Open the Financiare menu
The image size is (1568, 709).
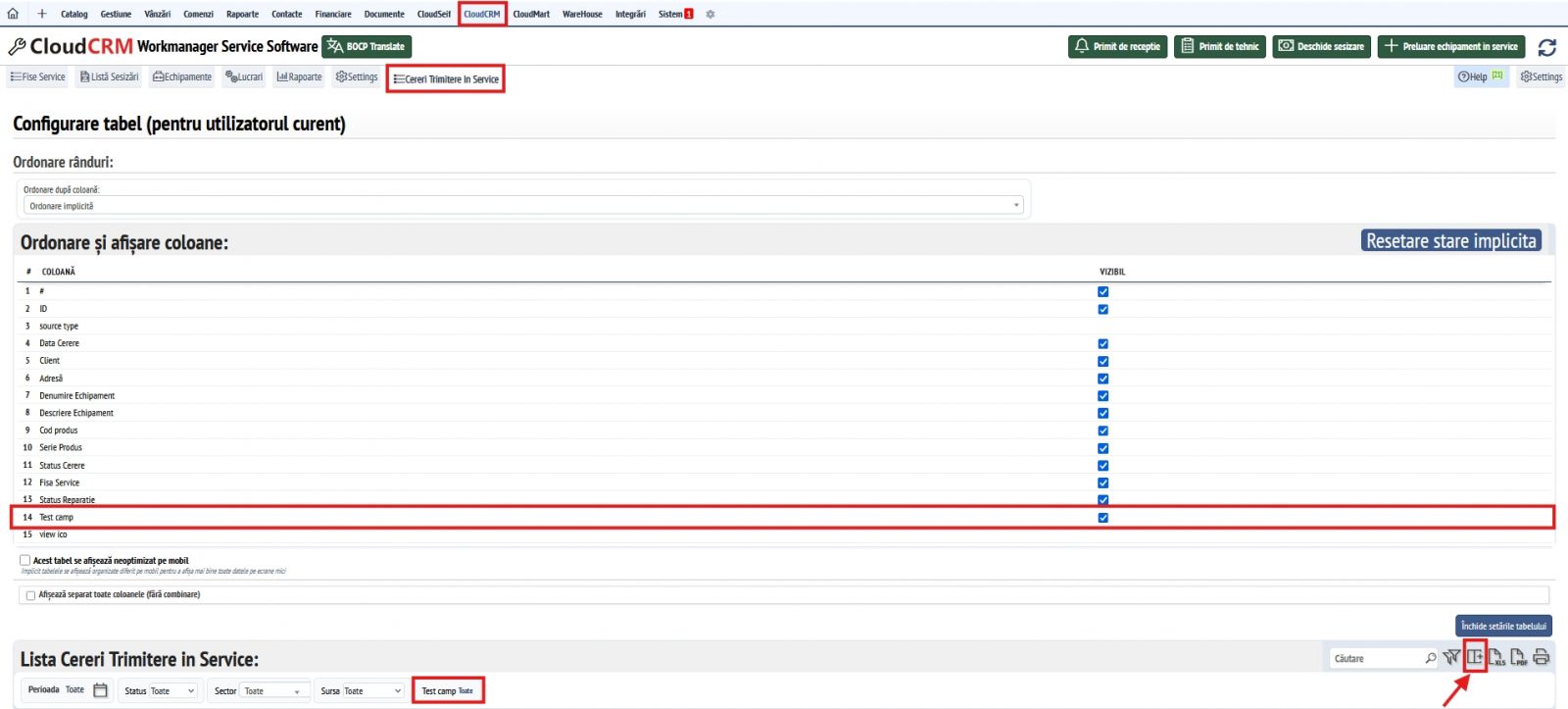point(333,14)
